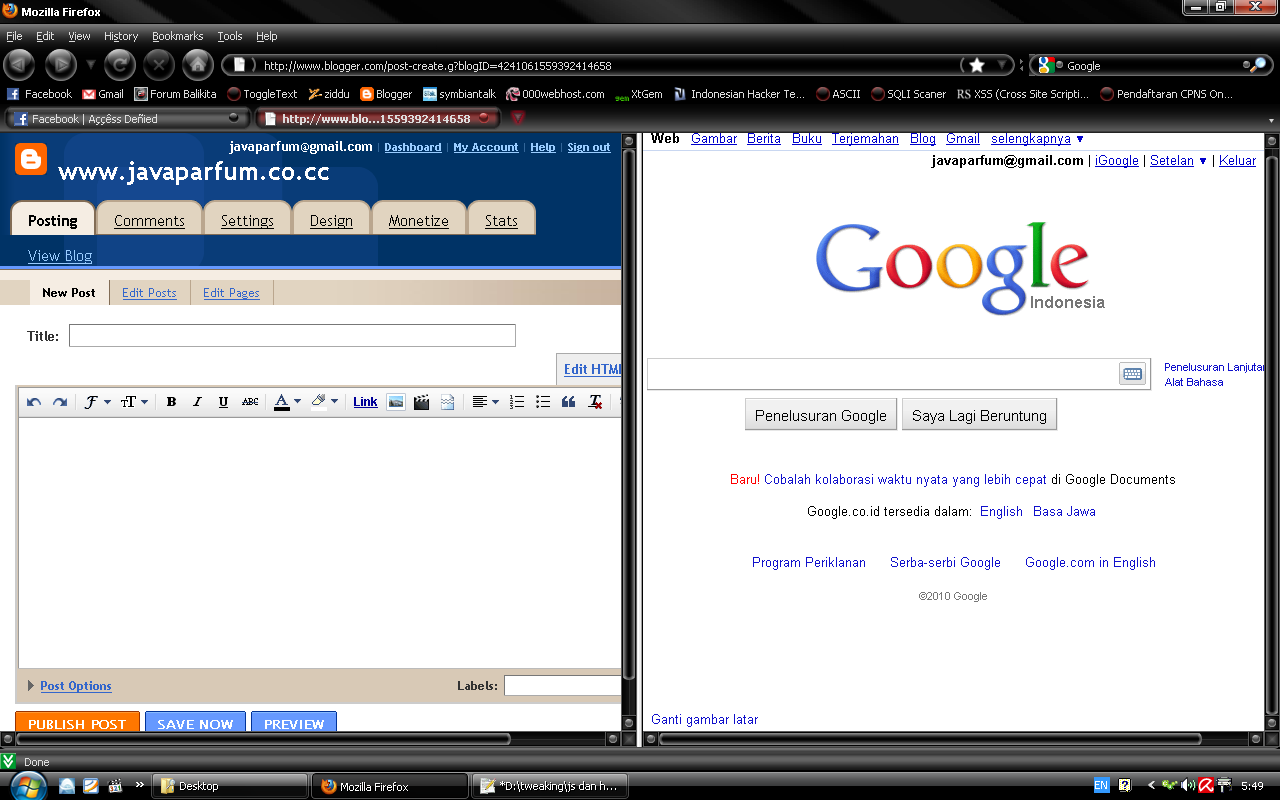
Task: Click the Labels input field
Action: click(x=563, y=685)
